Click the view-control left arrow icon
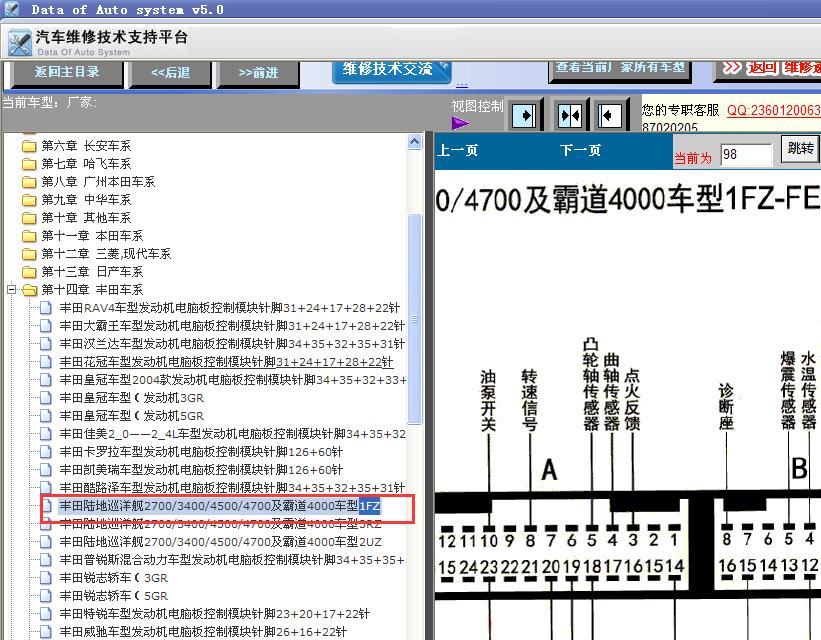 coord(610,115)
